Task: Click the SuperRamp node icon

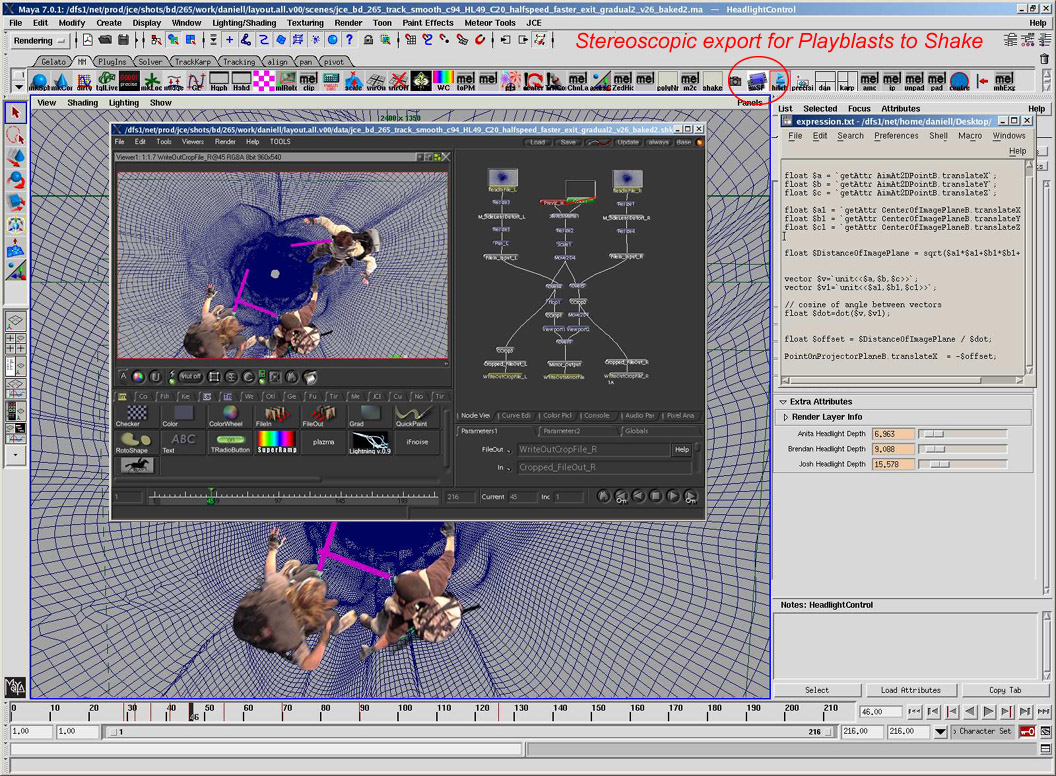Action: (277, 440)
